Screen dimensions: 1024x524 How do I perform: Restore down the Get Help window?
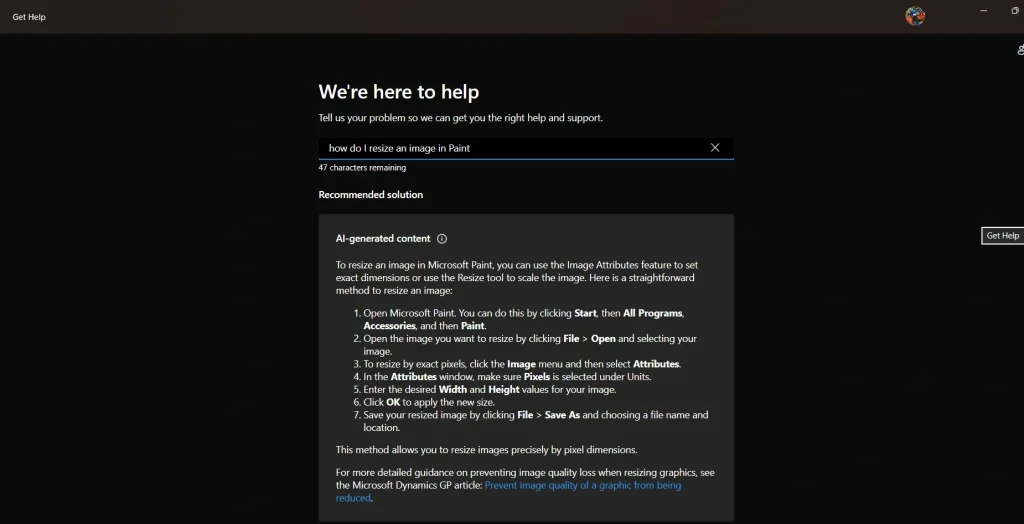coord(1014,10)
